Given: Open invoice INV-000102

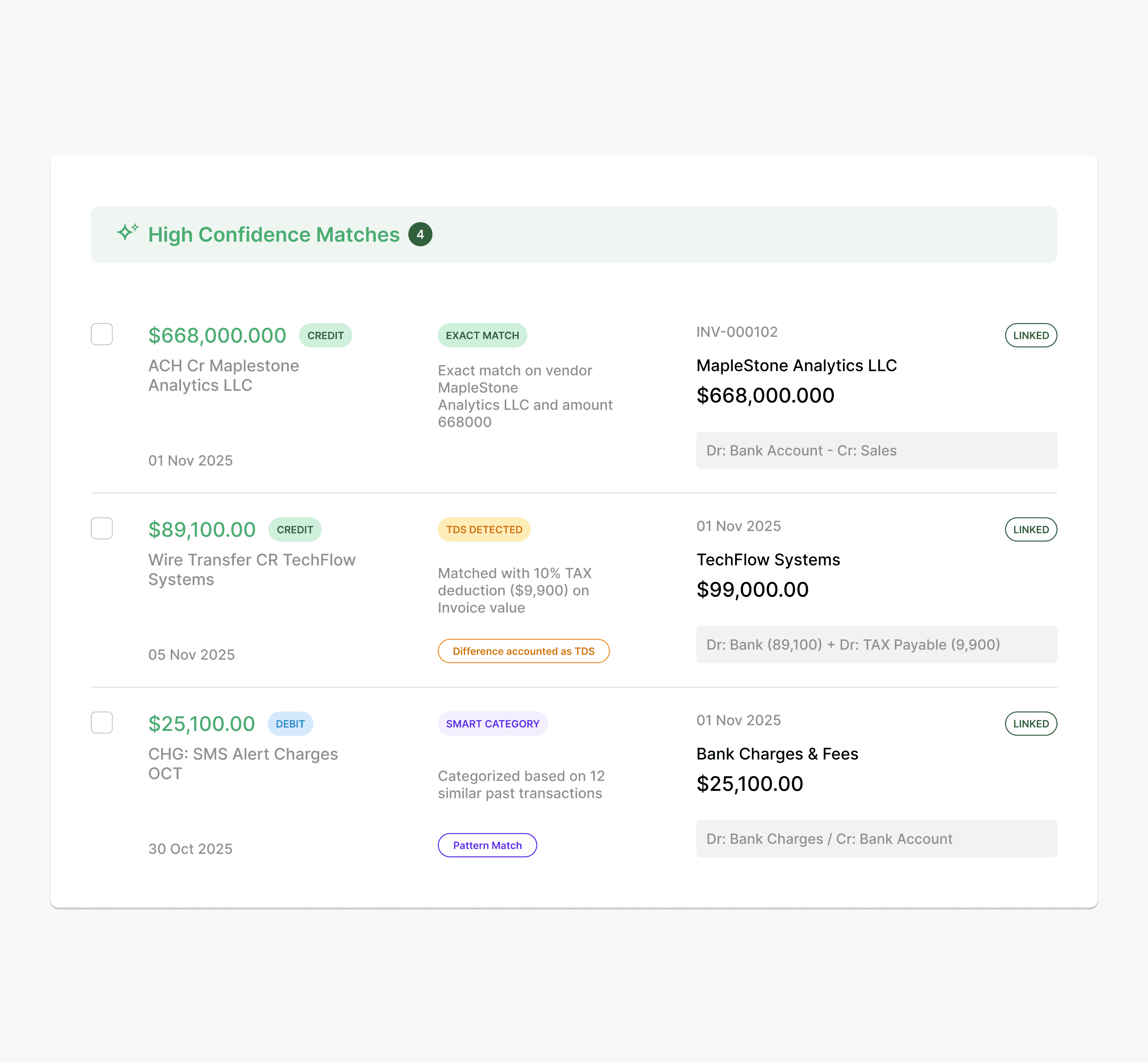Looking at the screenshot, I should (737, 332).
